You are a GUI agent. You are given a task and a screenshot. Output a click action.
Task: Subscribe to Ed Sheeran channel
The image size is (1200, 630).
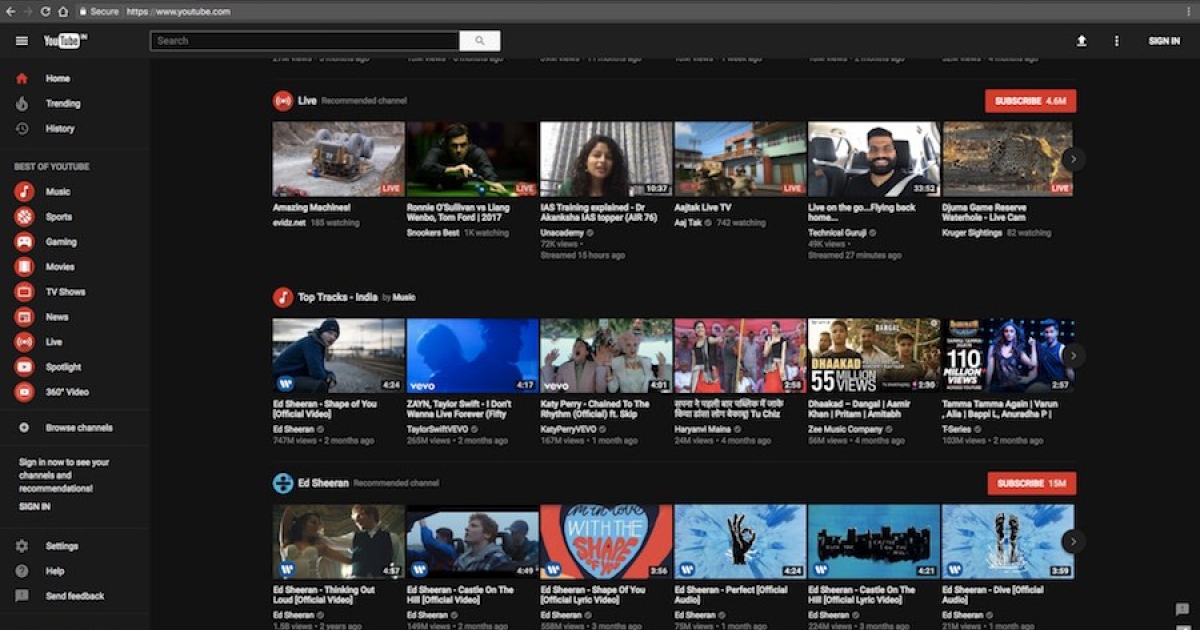pyautogui.click(x=1032, y=483)
